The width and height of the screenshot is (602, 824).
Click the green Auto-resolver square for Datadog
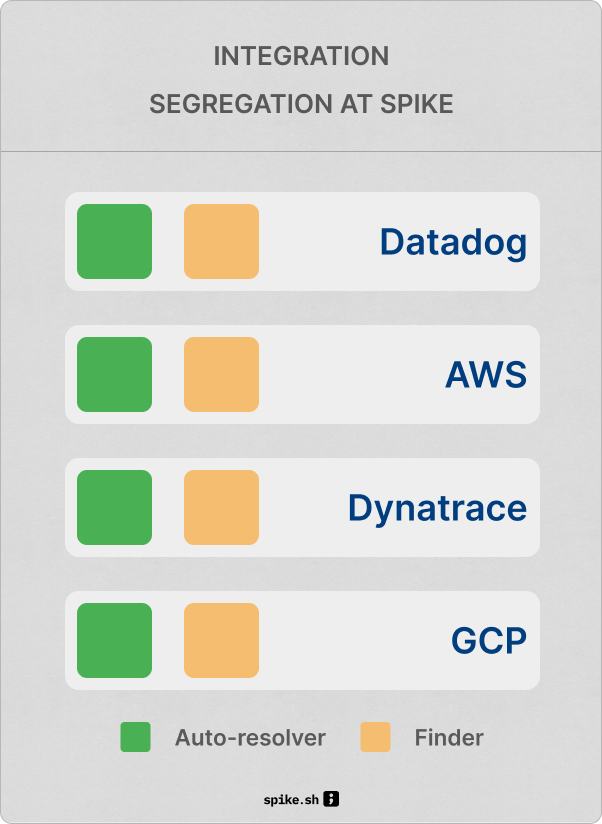(114, 241)
